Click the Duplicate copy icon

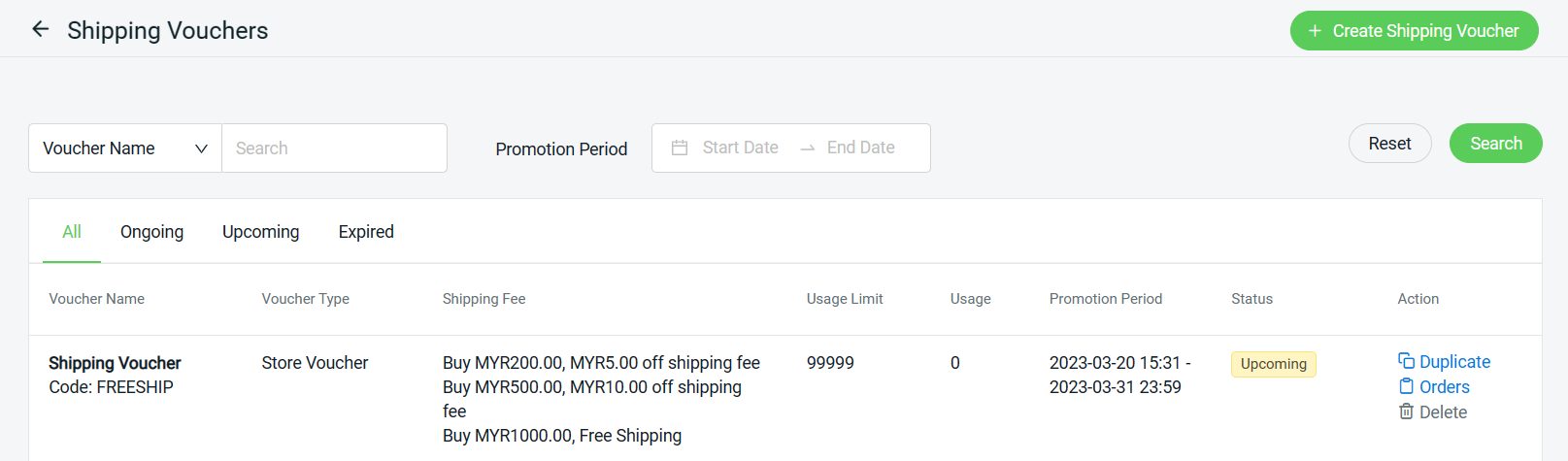pos(1406,361)
